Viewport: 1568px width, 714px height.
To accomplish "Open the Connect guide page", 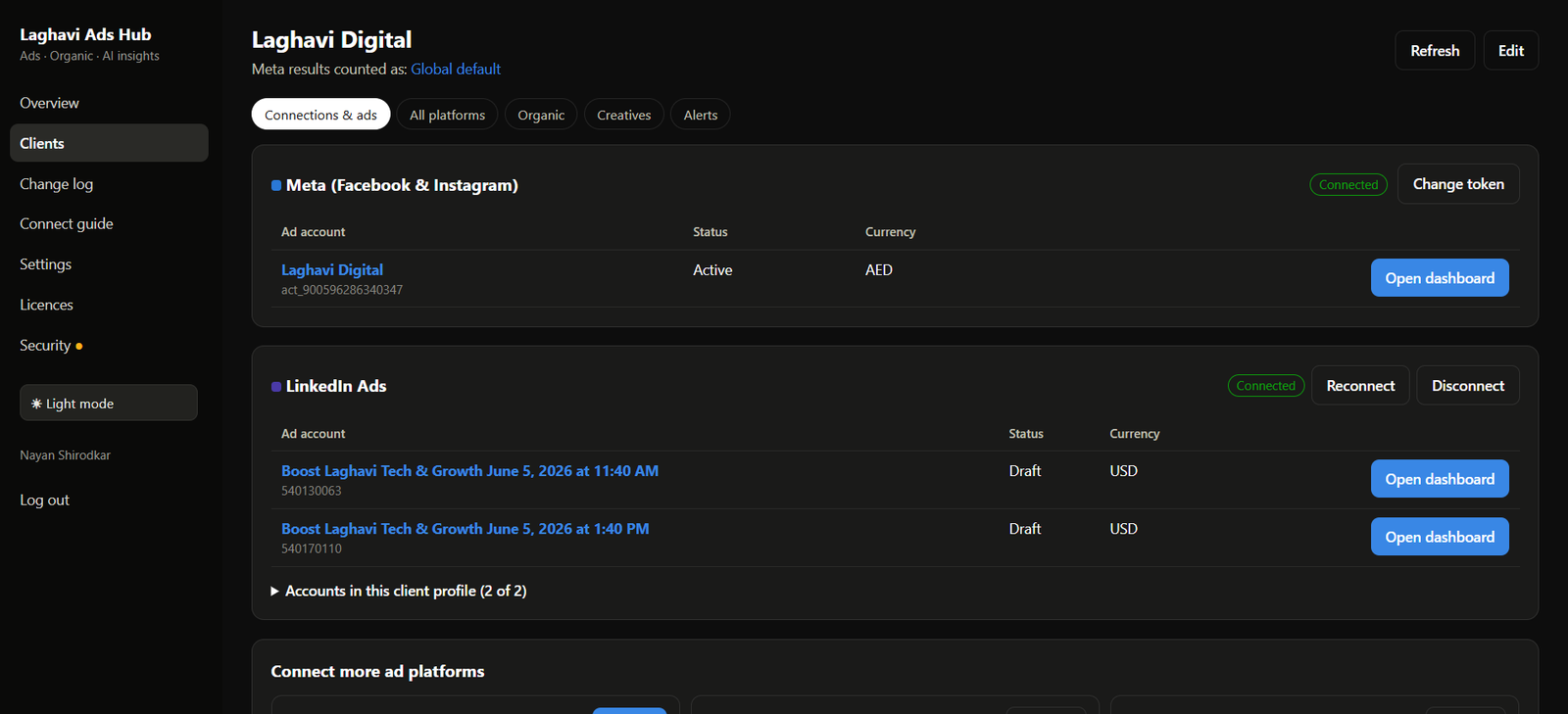I will [x=67, y=224].
